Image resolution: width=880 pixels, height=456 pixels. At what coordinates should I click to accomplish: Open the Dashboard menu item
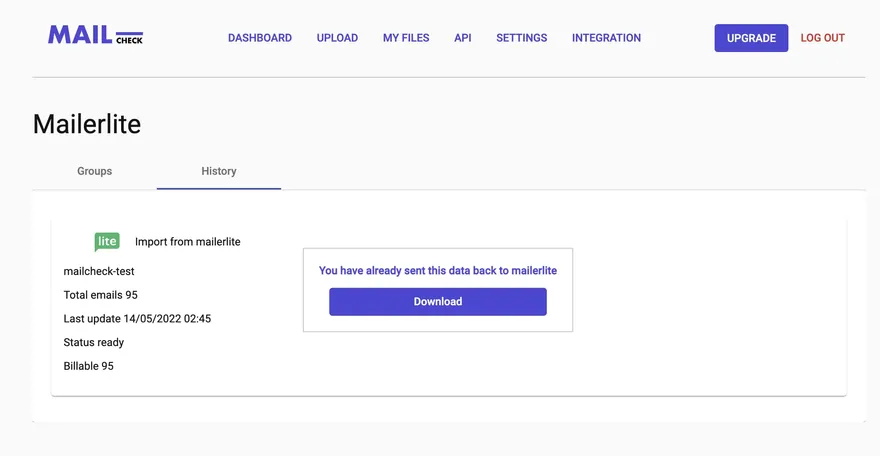tap(260, 38)
